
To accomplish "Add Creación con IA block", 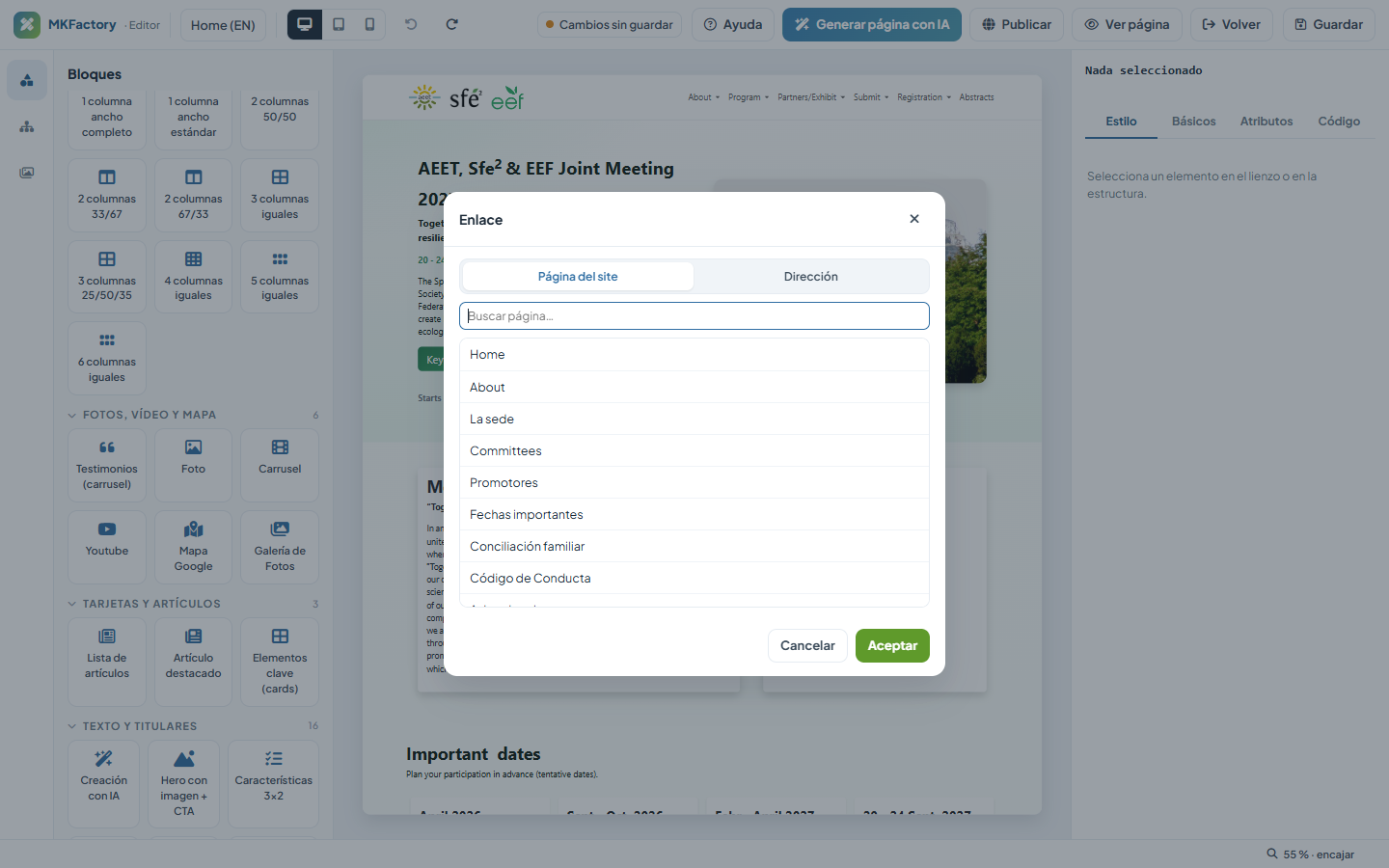I will pyautogui.click(x=104, y=783).
